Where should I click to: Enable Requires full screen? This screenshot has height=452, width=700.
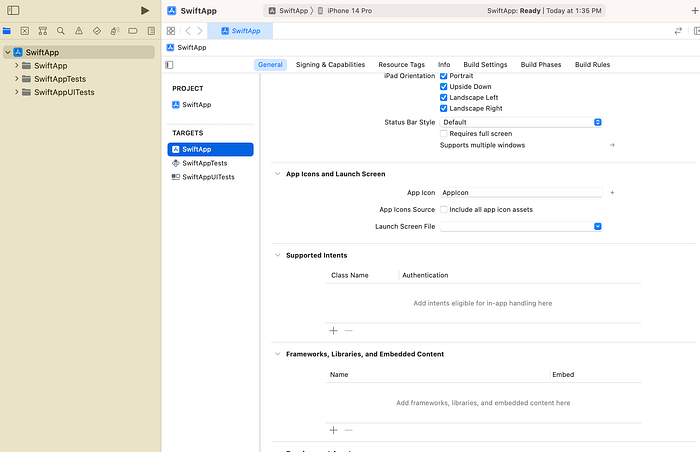(443, 134)
